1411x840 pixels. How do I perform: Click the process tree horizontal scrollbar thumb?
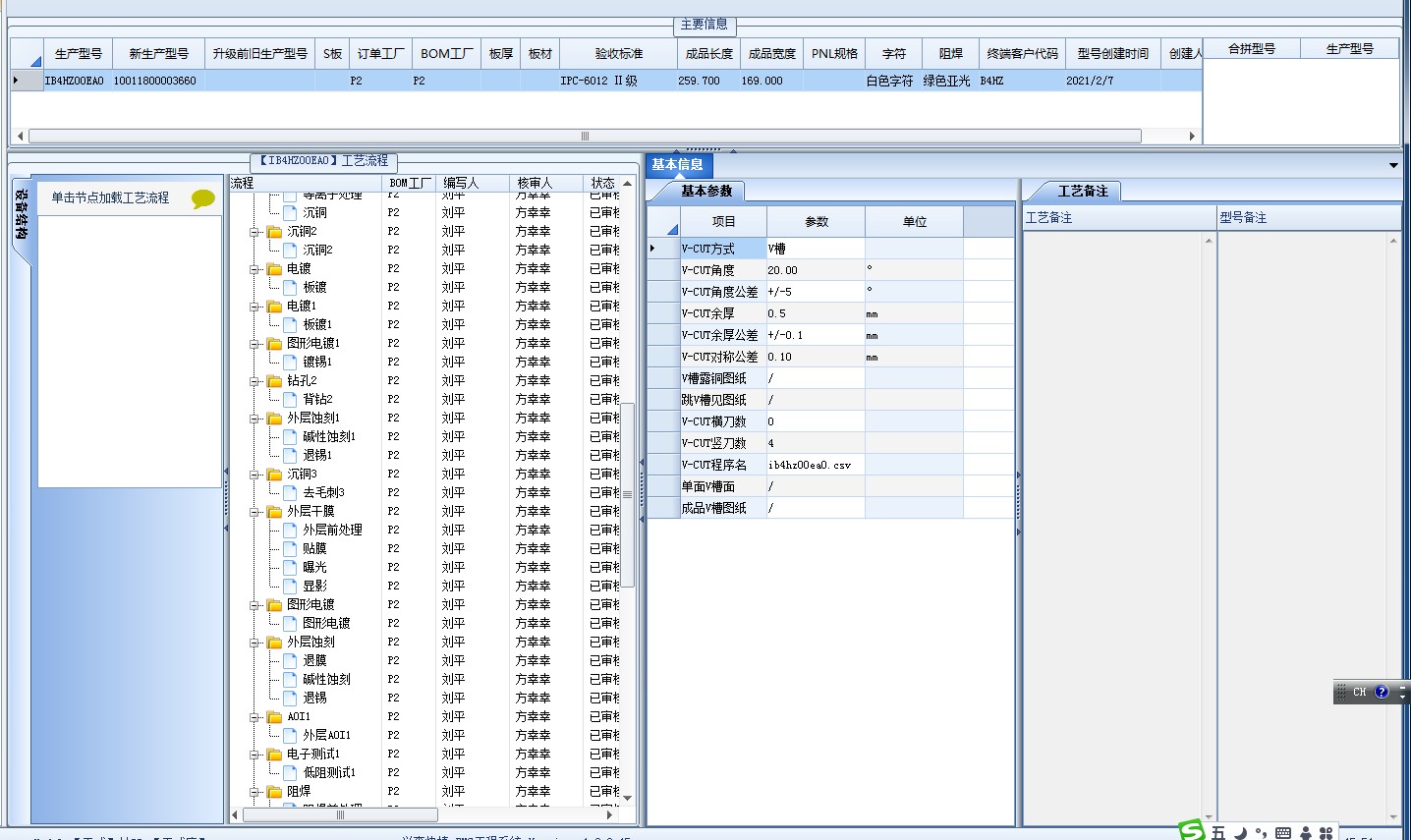[x=340, y=814]
